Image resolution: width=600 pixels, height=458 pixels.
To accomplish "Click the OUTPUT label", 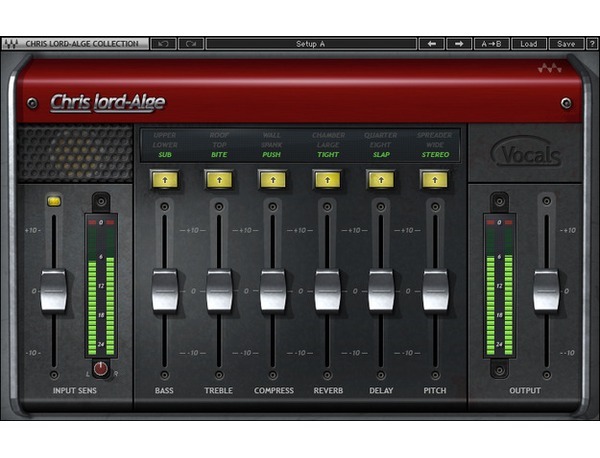I will tap(525, 391).
